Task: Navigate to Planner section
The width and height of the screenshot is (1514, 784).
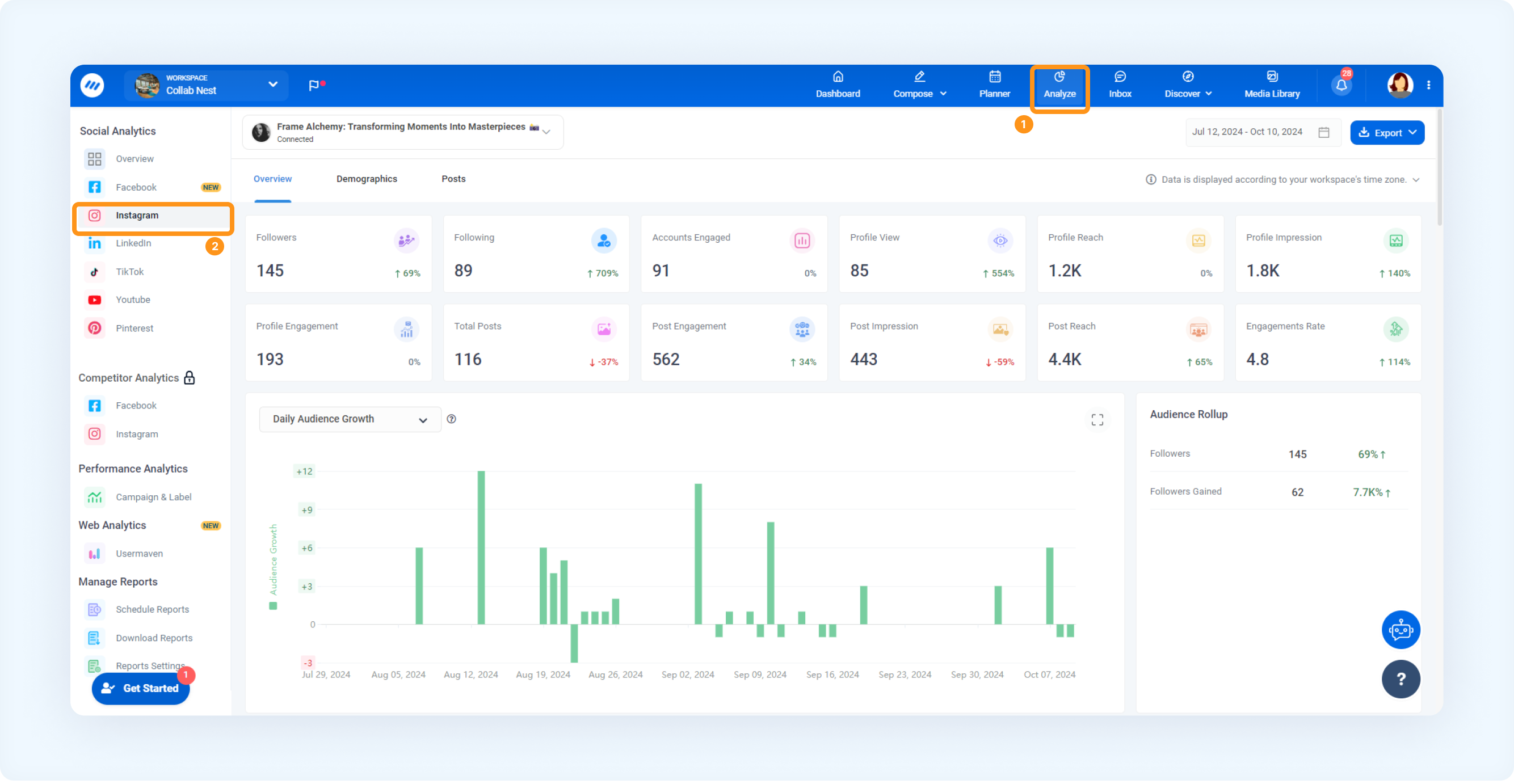Action: 995,85
